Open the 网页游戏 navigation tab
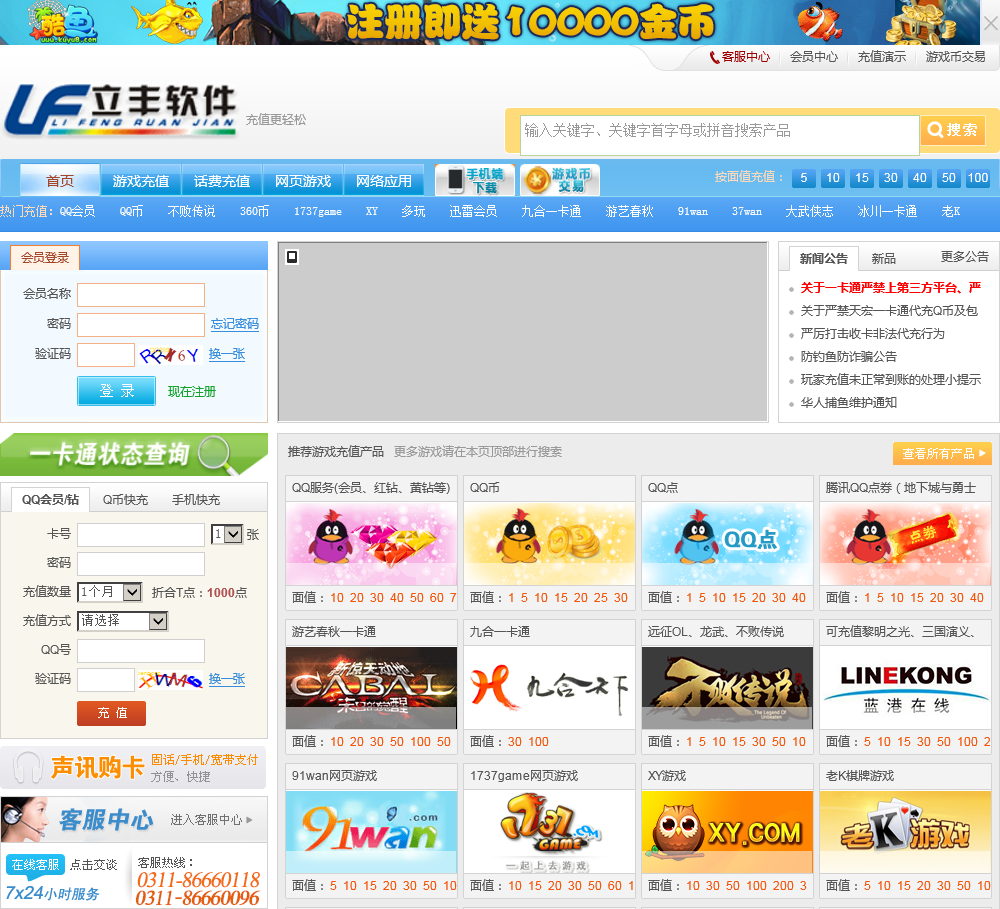This screenshot has width=1000, height=909. 303,181
